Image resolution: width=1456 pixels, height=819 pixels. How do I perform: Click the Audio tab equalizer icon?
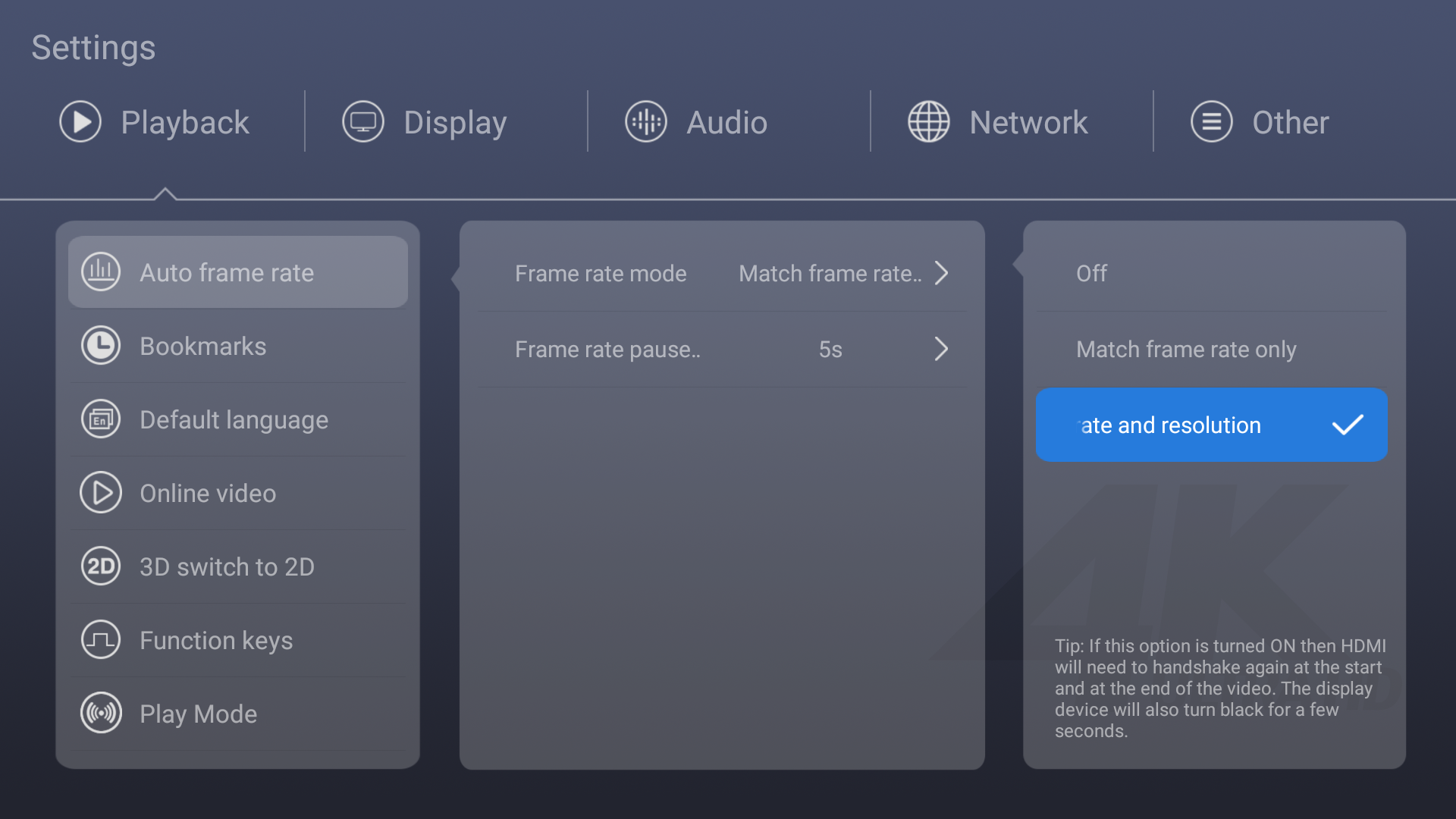tap(645, 122)
